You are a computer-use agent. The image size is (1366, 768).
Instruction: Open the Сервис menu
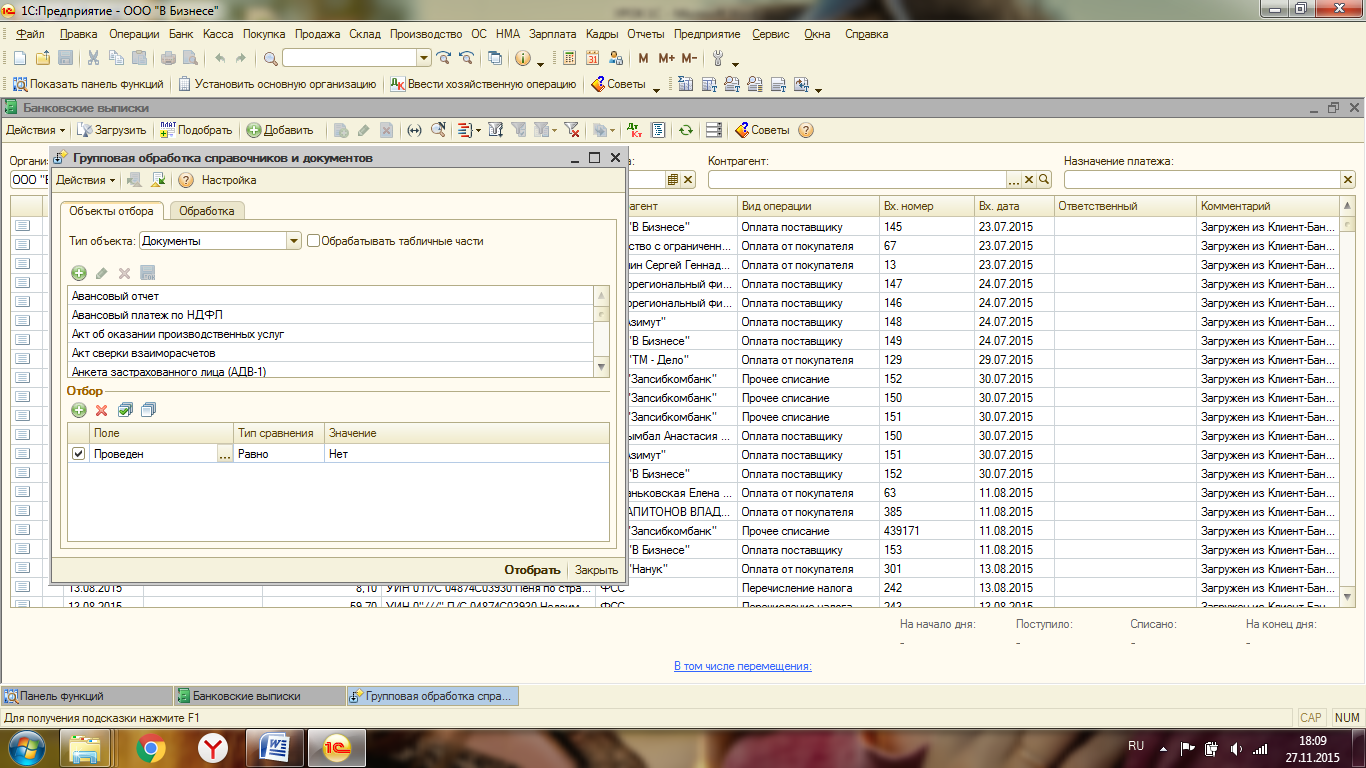(771, 34)
